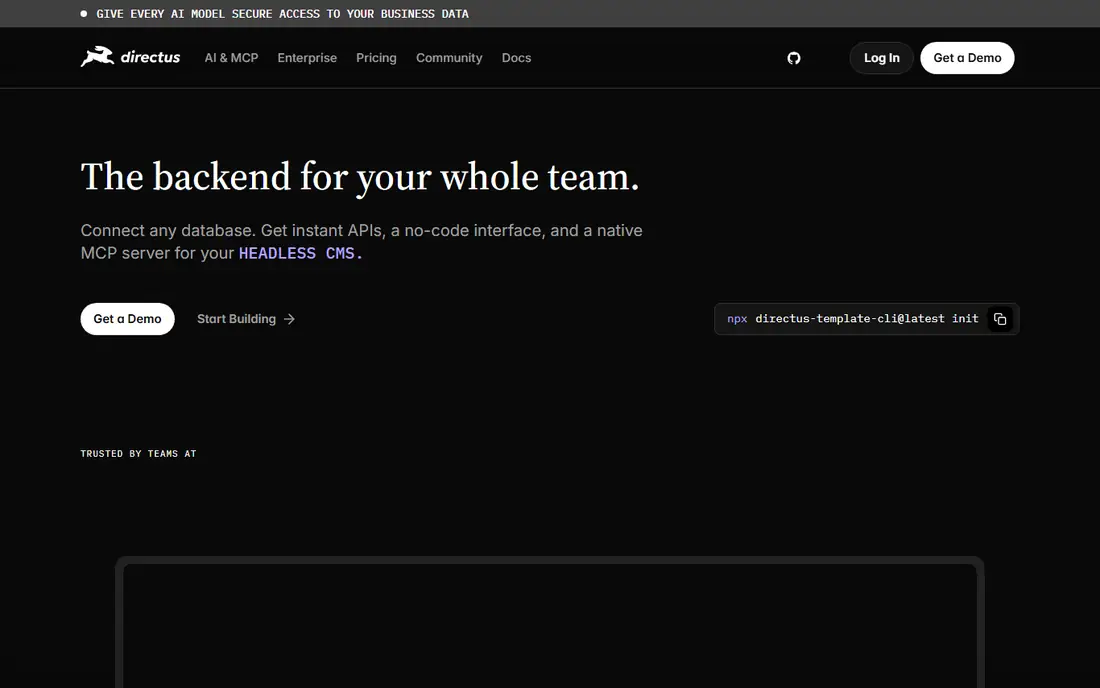
Task: Click the 'TRUSTED BY TEAMS AT' label
Action: pos(138,454)
